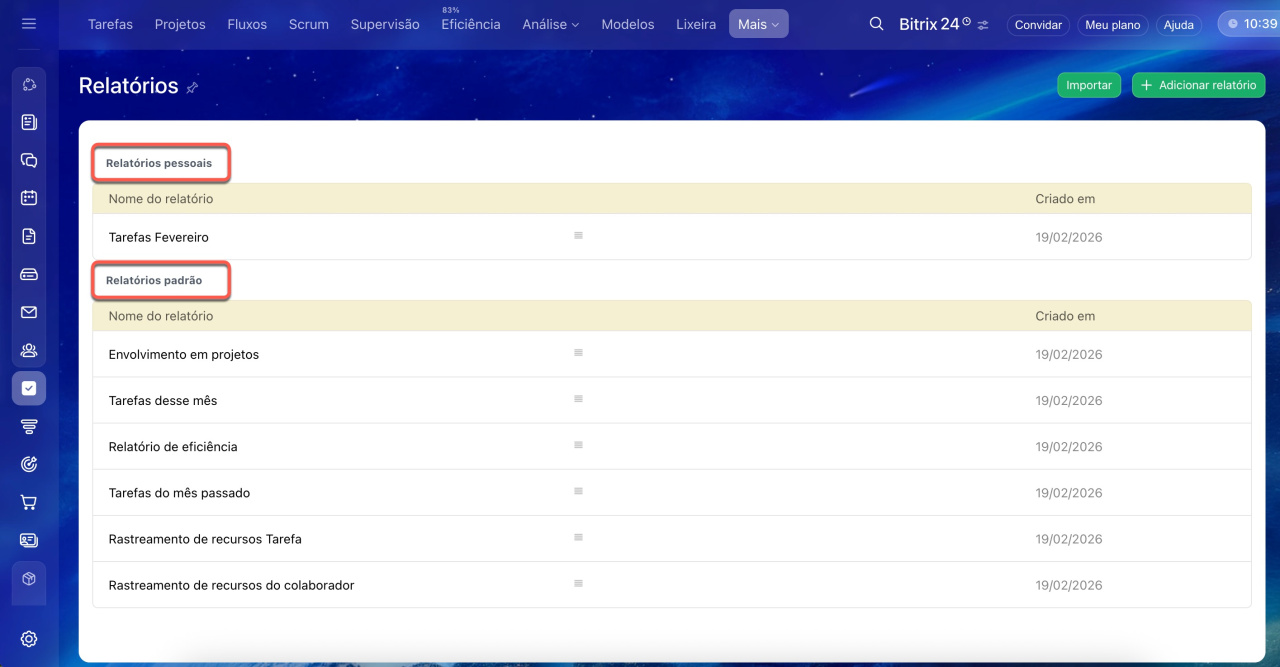
Task: Open the hamburger menu in sidebar
Action: click(28, 24)
